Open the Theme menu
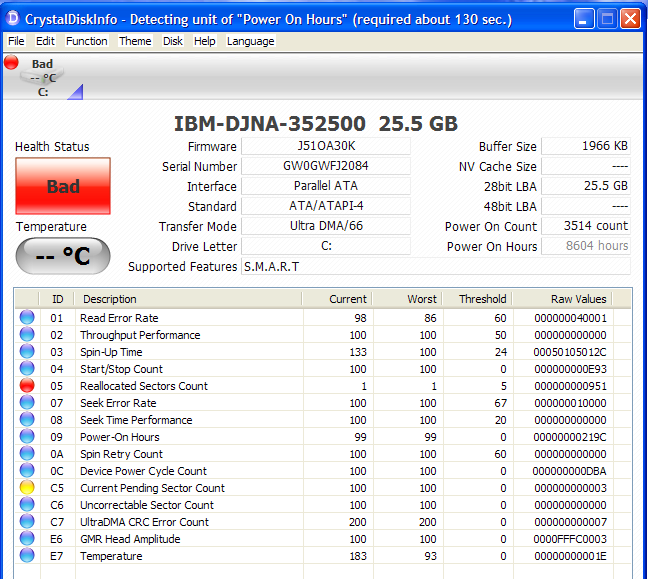Screen dimensions: 648x579 click(135, 41)
